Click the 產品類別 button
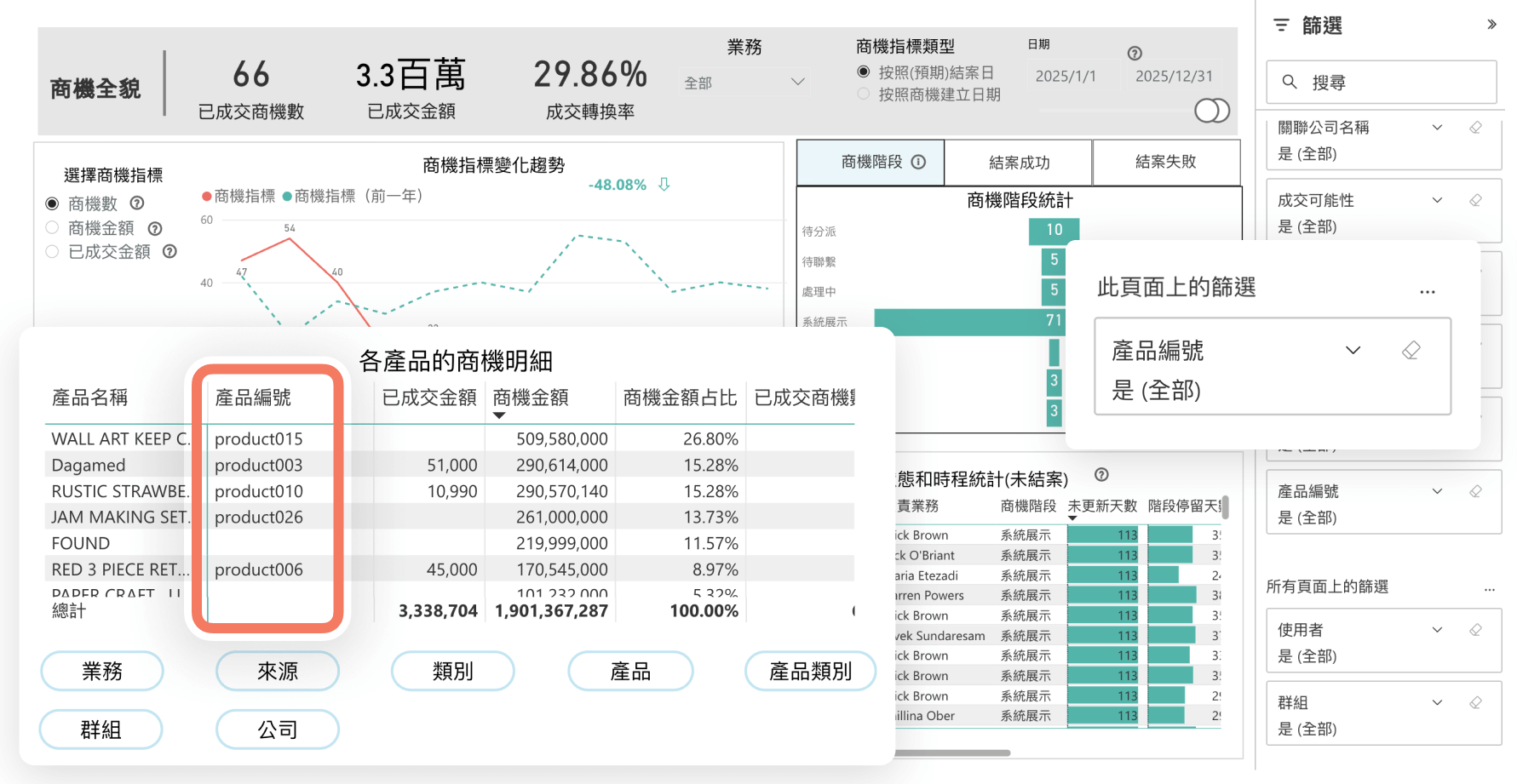This screenshot has width=1517, height=784. [809, 671]
